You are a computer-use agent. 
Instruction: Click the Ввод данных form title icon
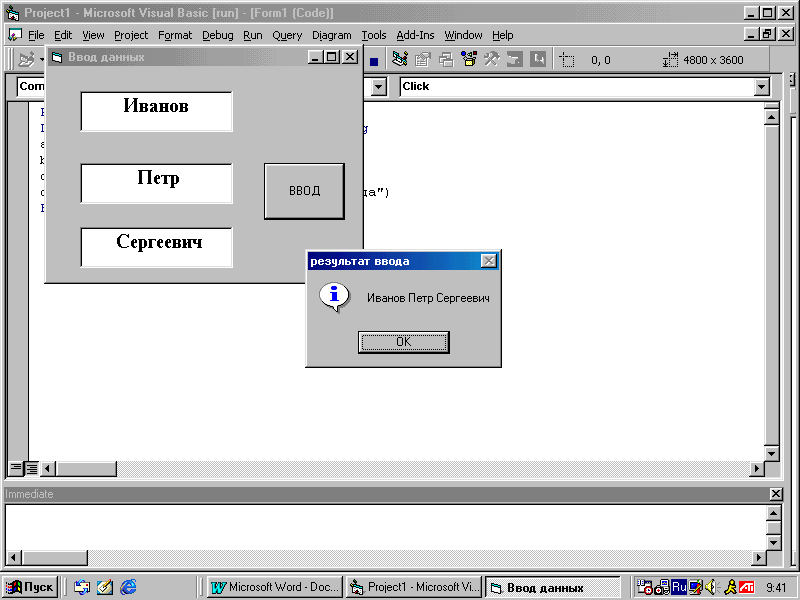pos(57,57)
